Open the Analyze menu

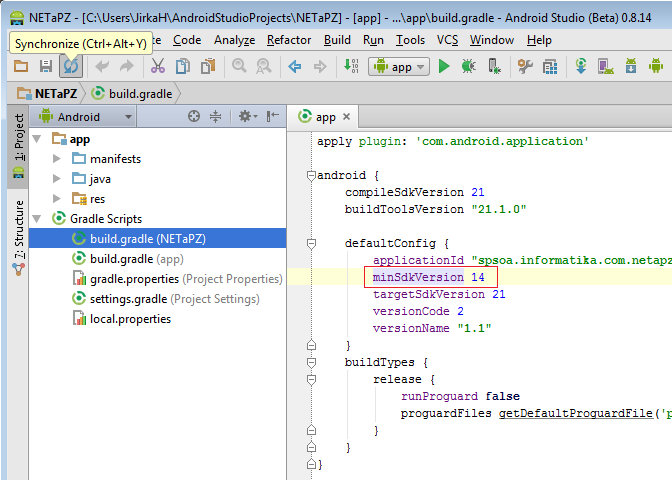(234, 40)
